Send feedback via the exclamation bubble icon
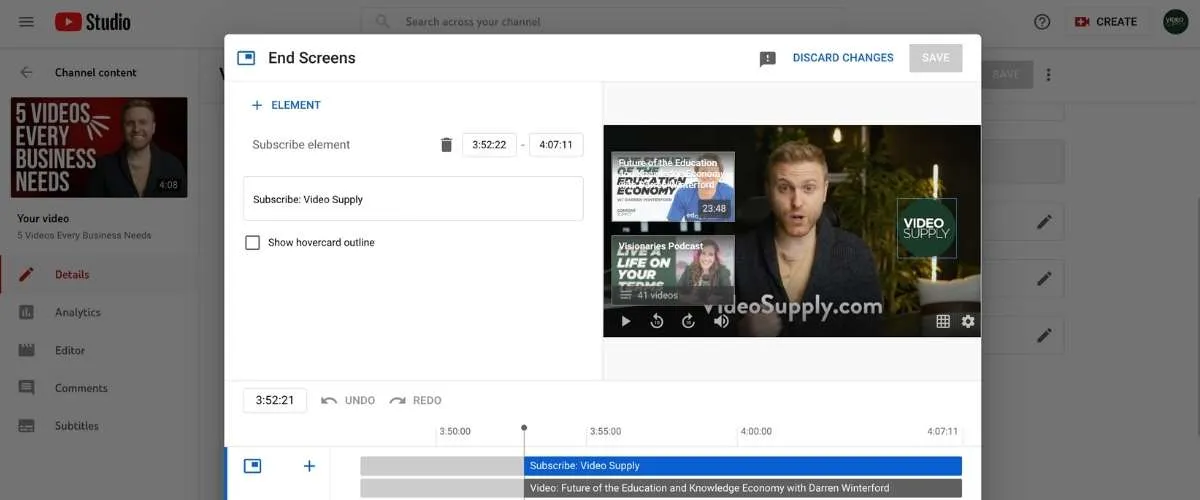The width and height of the screenshot is (1200, 500). pos(768,59)
